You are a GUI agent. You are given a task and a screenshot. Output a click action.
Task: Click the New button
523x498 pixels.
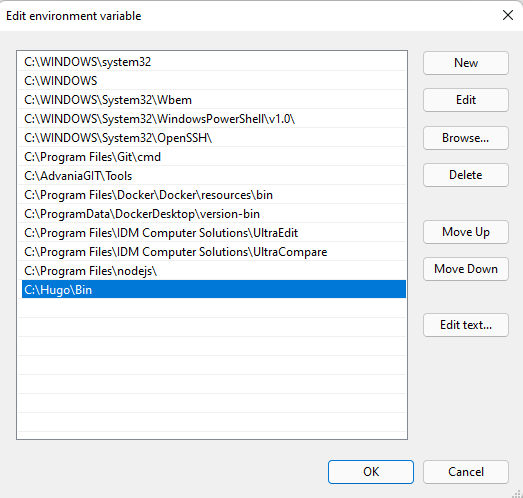click(466, 63)
